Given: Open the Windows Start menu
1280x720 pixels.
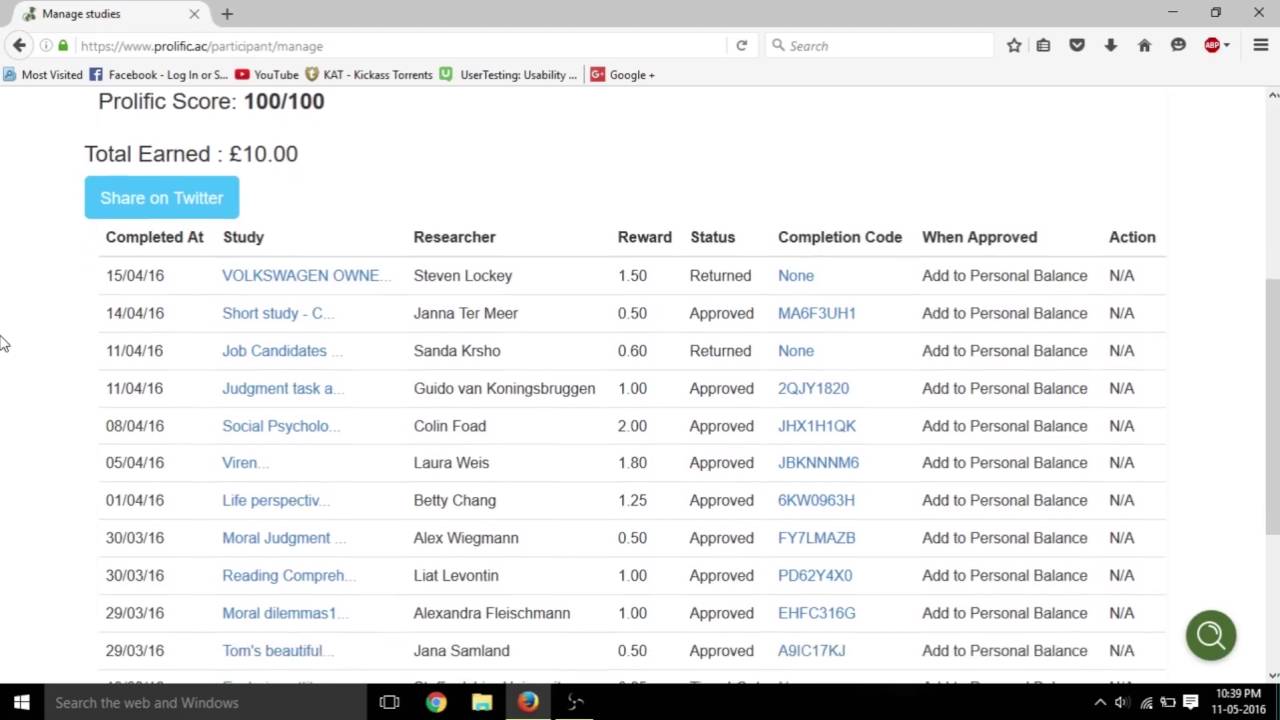Looking at the screenshot, I should pos(22,702).
